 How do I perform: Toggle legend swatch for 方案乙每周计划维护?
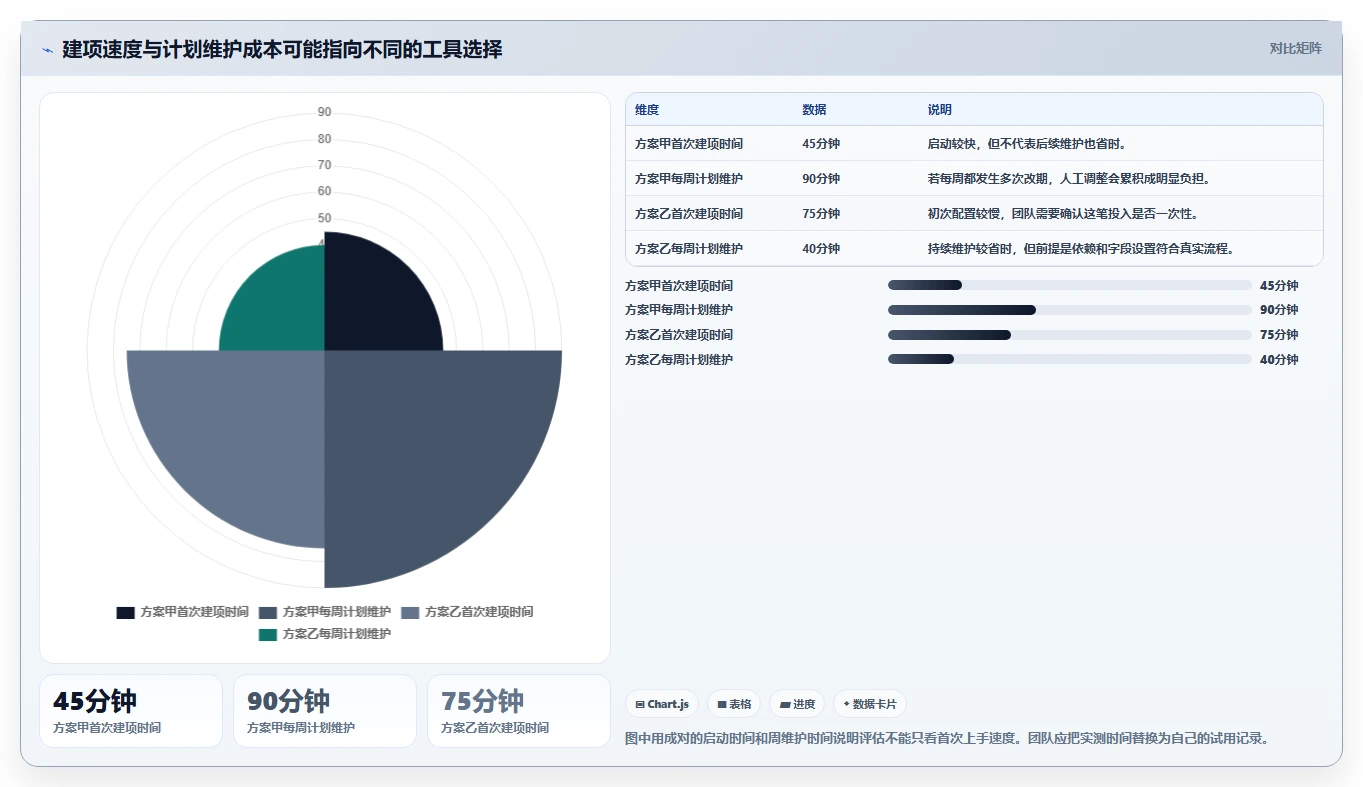(267, 634)
